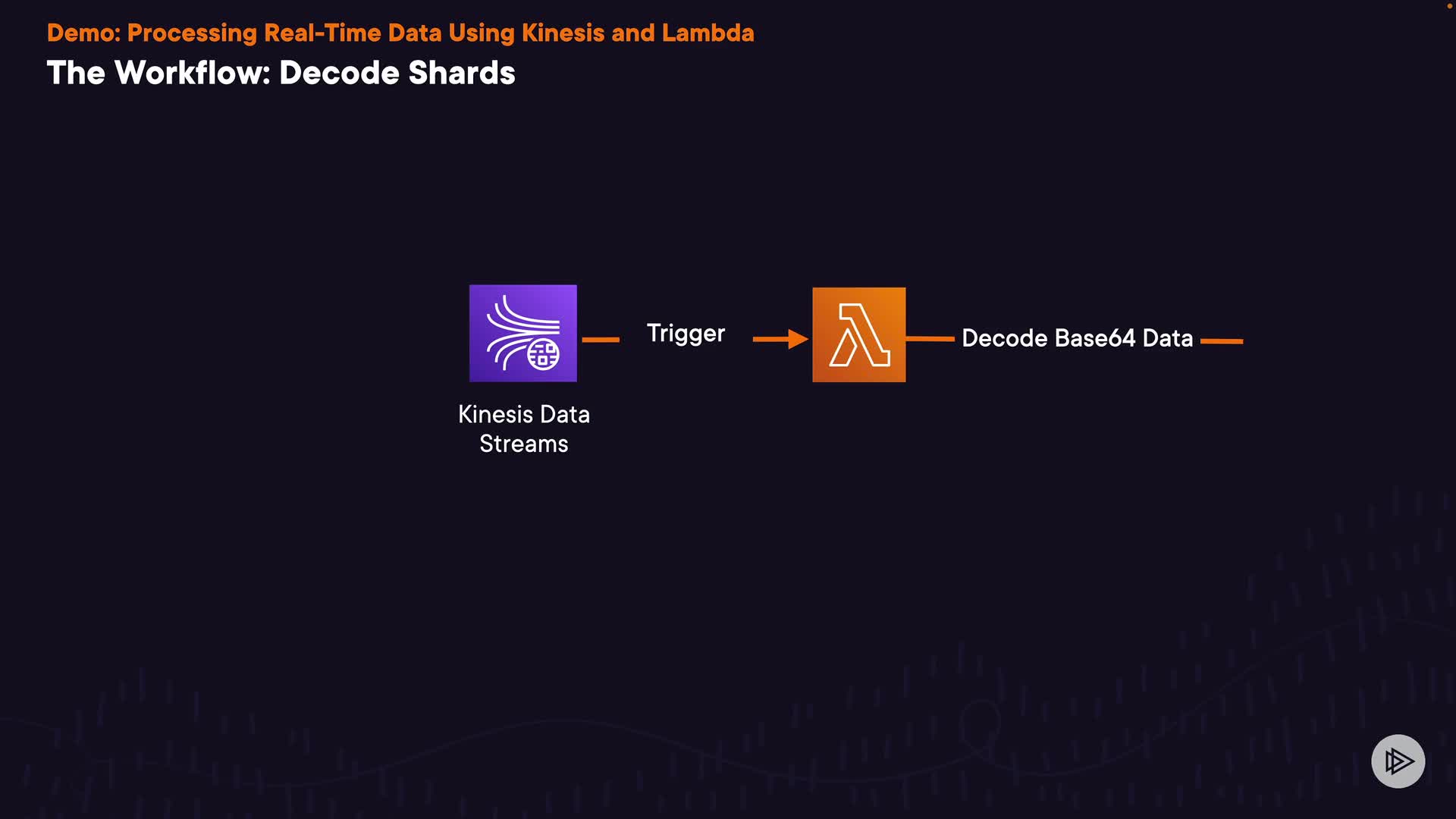Click the orange dash right of Kinesis icon
This screenshot has width=1456, height=819.
(601, 340)
